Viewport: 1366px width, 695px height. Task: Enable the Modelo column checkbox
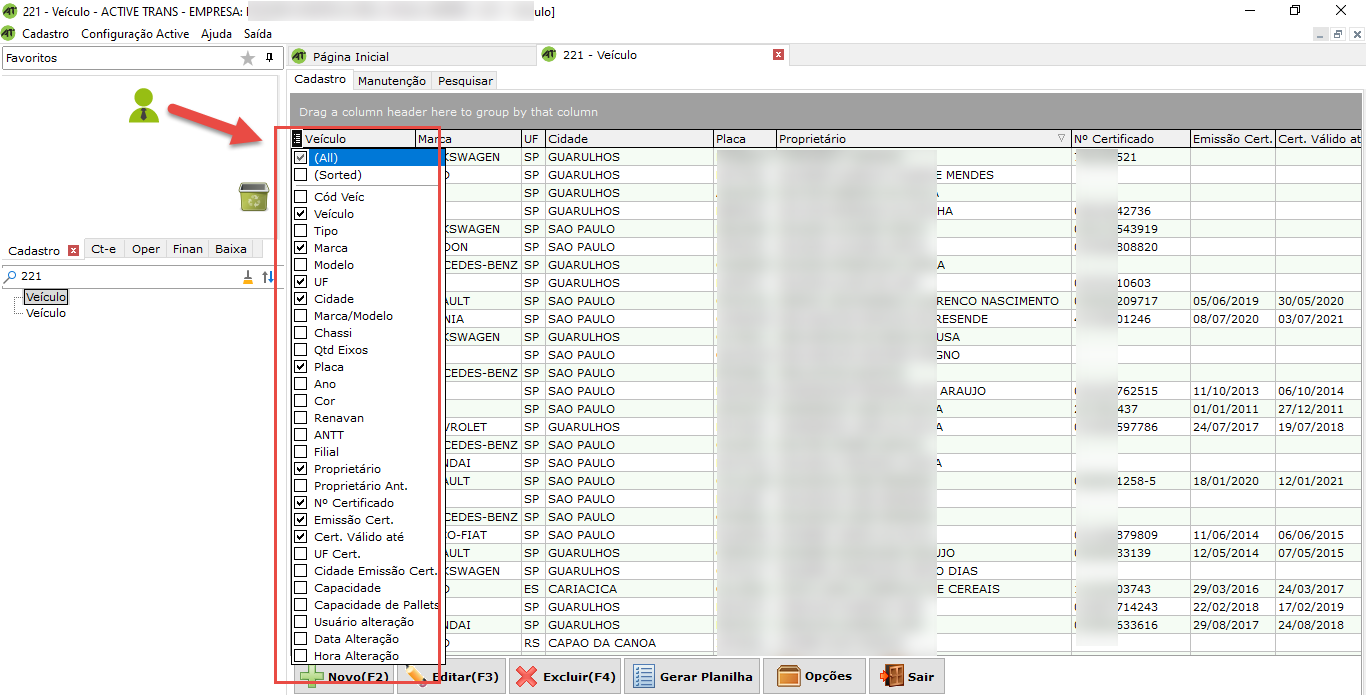(301, 265)
